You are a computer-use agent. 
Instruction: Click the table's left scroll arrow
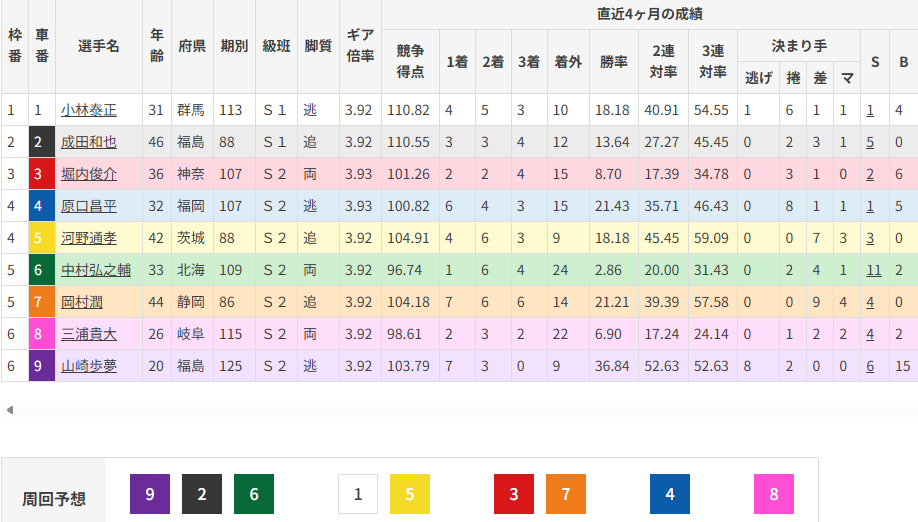point(10,410)
